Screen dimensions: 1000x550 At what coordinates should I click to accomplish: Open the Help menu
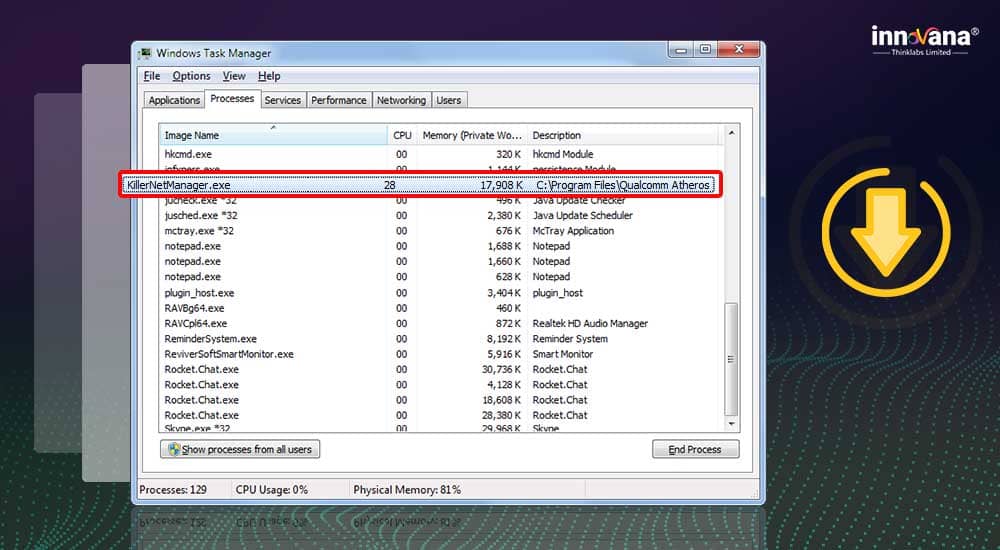(269, 76)
